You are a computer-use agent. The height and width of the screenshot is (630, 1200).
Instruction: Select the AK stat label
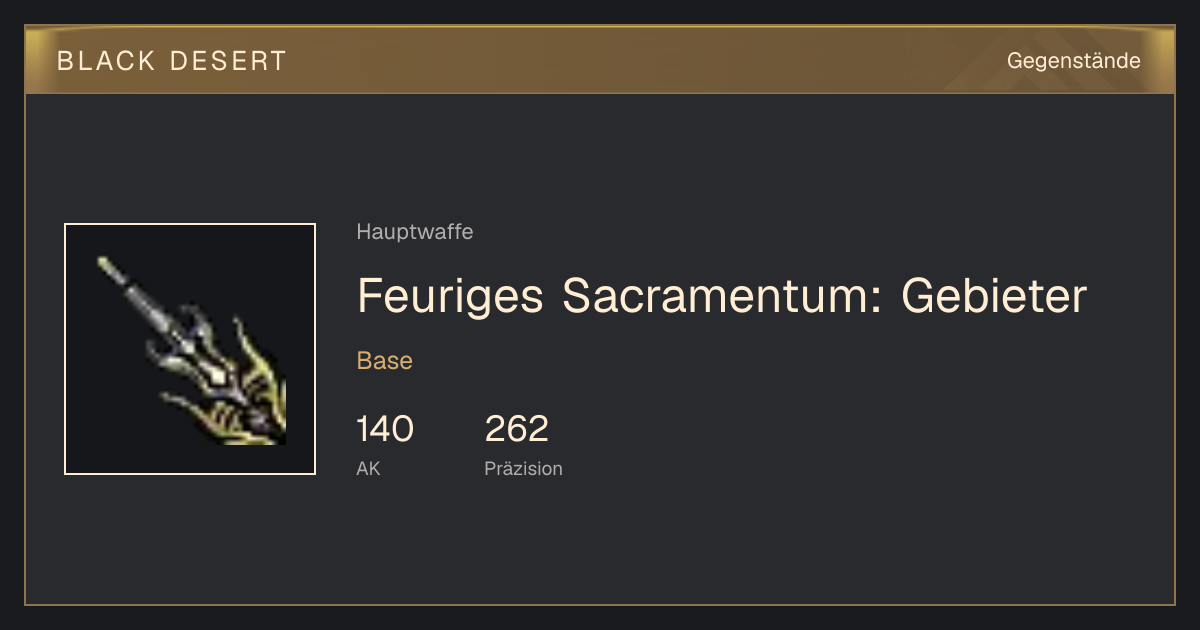click(368, 469)
